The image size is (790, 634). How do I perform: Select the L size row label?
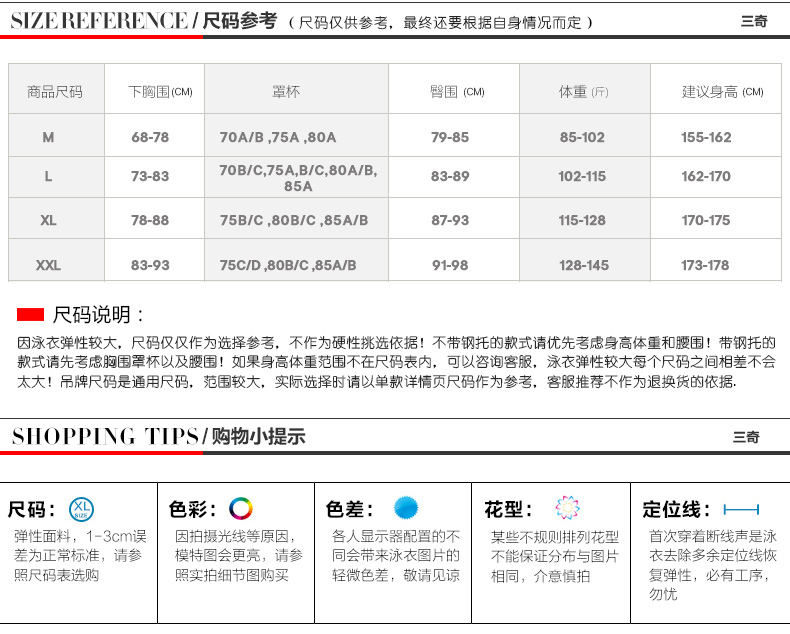tap(48, 177)
